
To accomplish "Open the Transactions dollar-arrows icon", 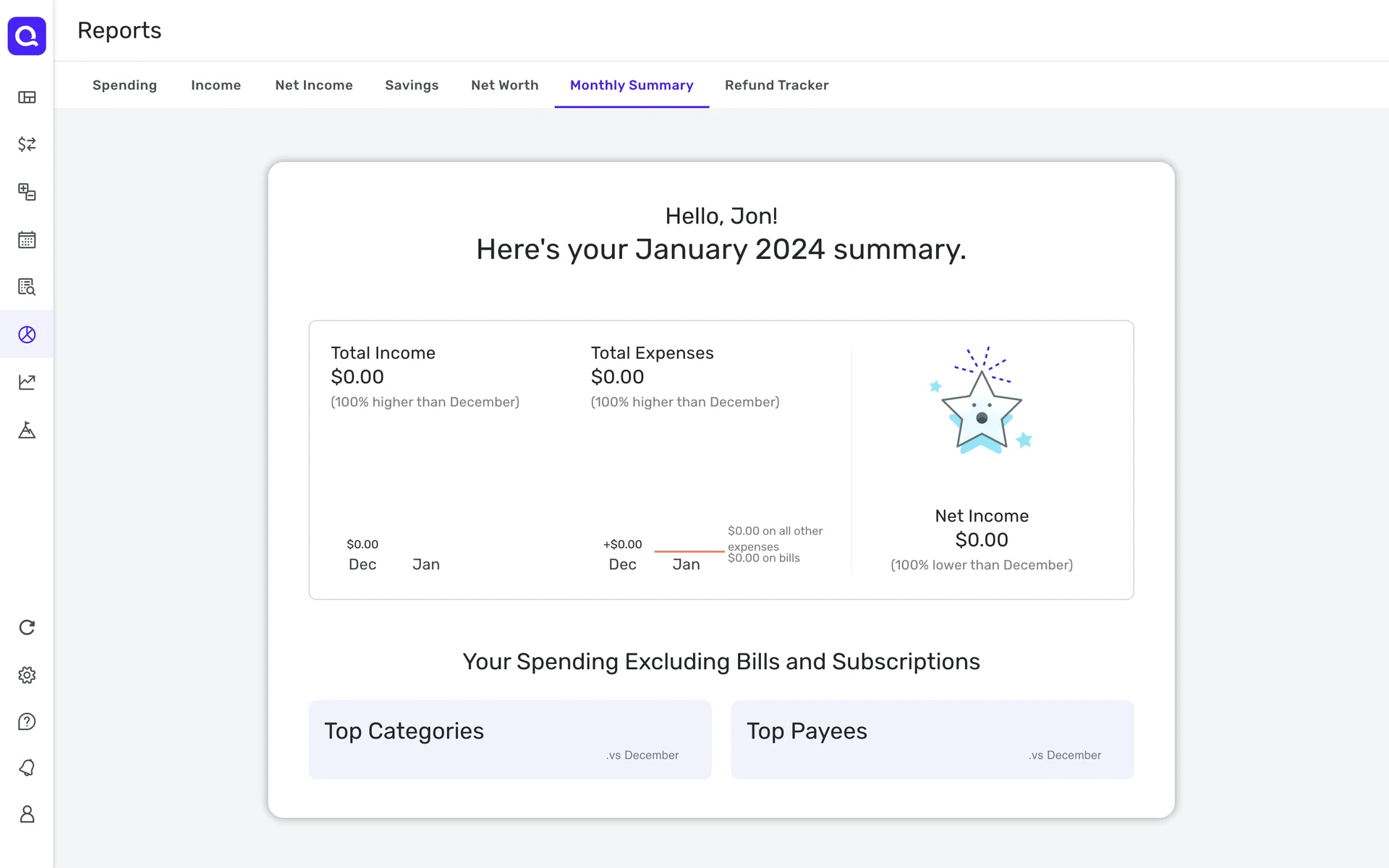I will point(27,144).
